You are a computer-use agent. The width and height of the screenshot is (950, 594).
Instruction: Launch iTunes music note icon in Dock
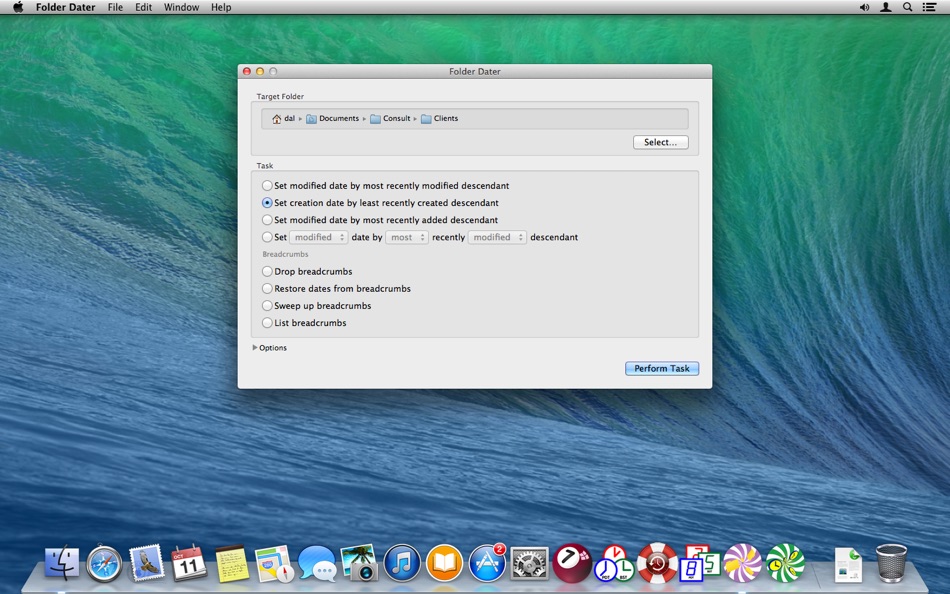pos(402,563)
